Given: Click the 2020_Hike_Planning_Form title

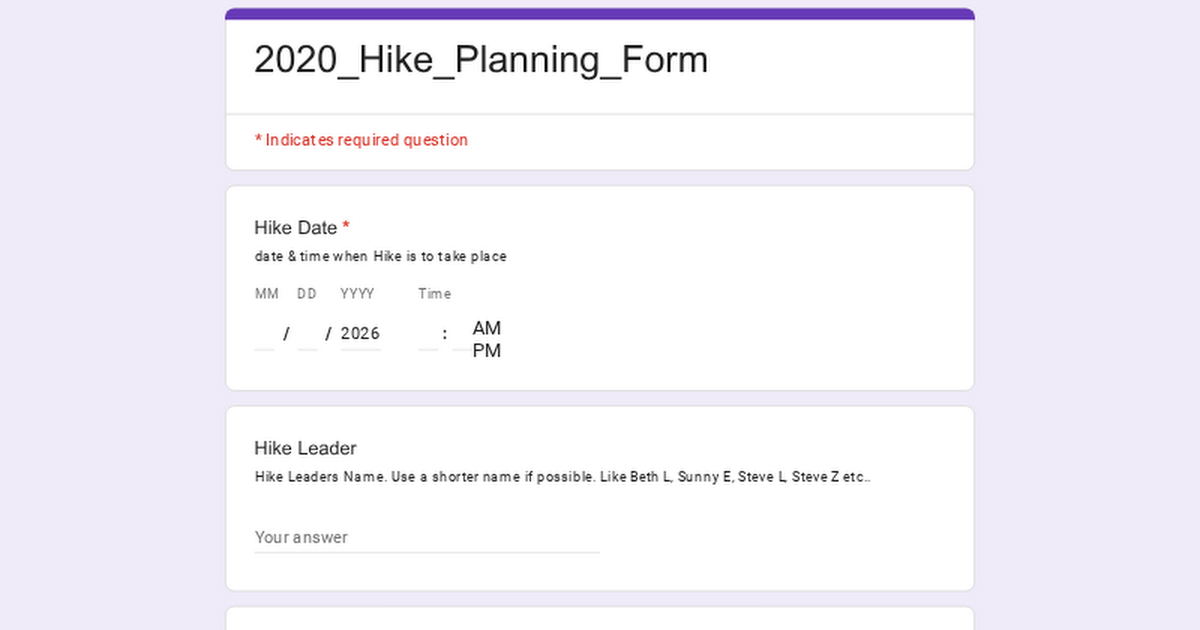Looking at the screenshot, I should (x=481, y=60).
